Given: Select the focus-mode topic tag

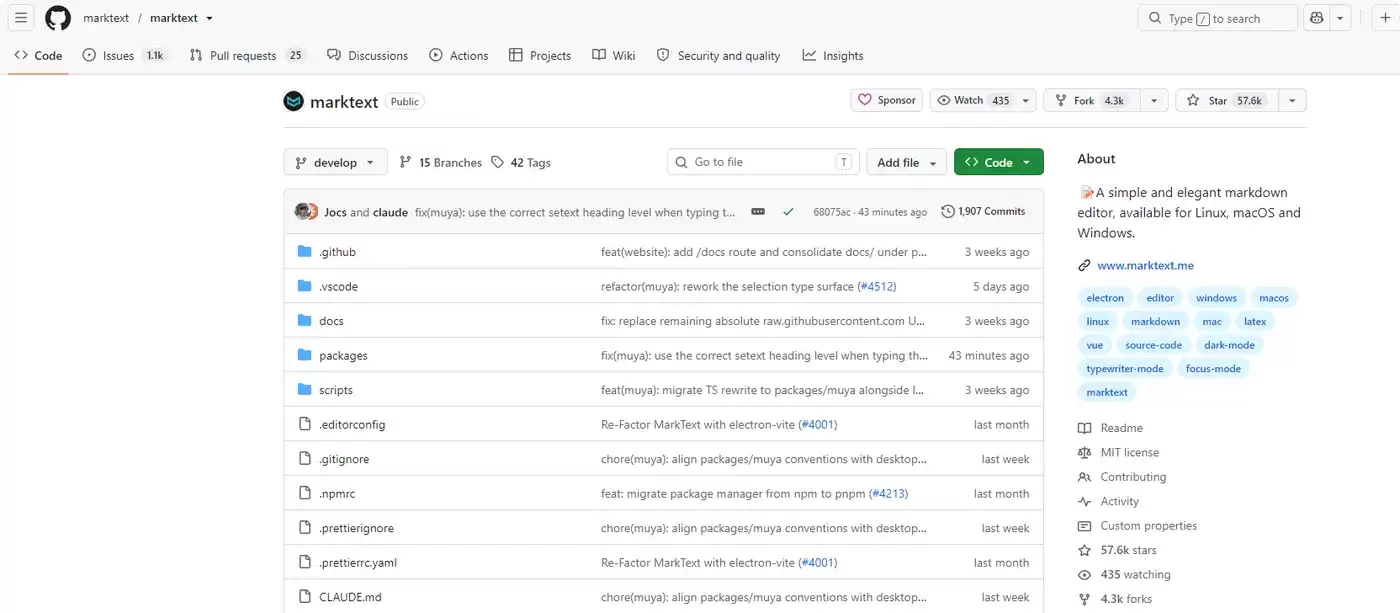Looking at the screenshot, I should [1213, 369].
